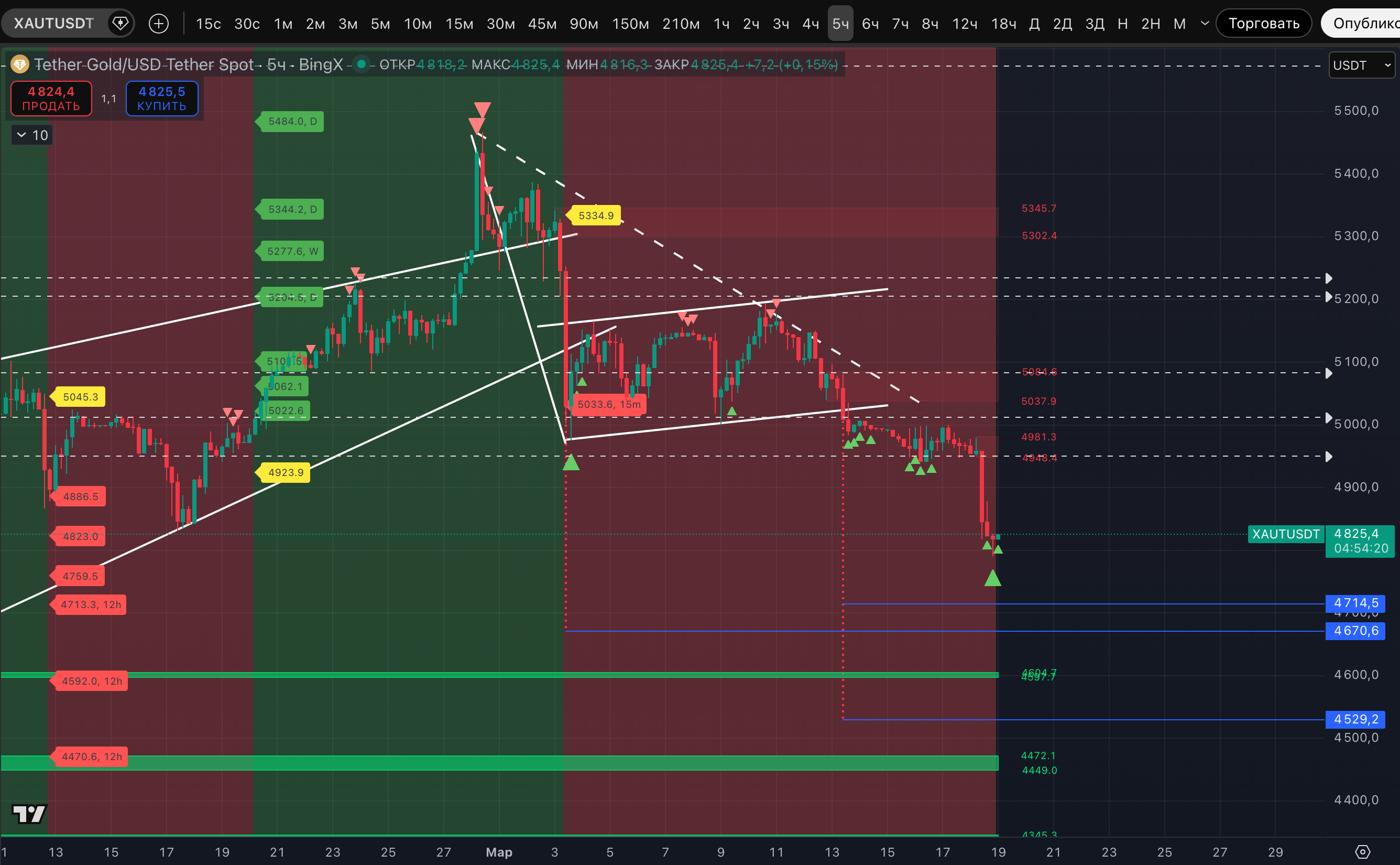The width and height of the screenshot is (1400, 865).
Task: Click the blue 4714,5 price level label
Action: [1355, 603]
